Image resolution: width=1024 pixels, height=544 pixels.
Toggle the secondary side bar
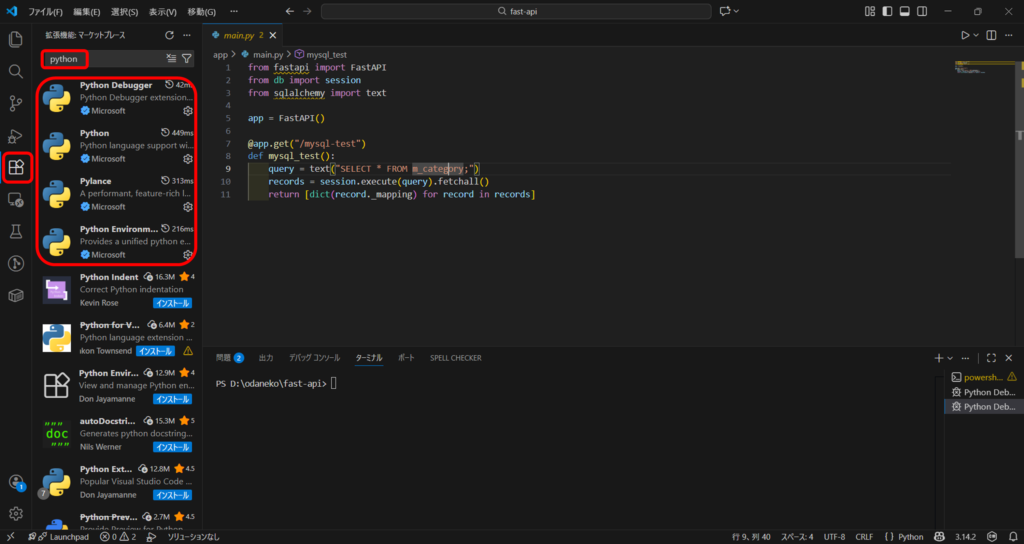pos(921,11)
